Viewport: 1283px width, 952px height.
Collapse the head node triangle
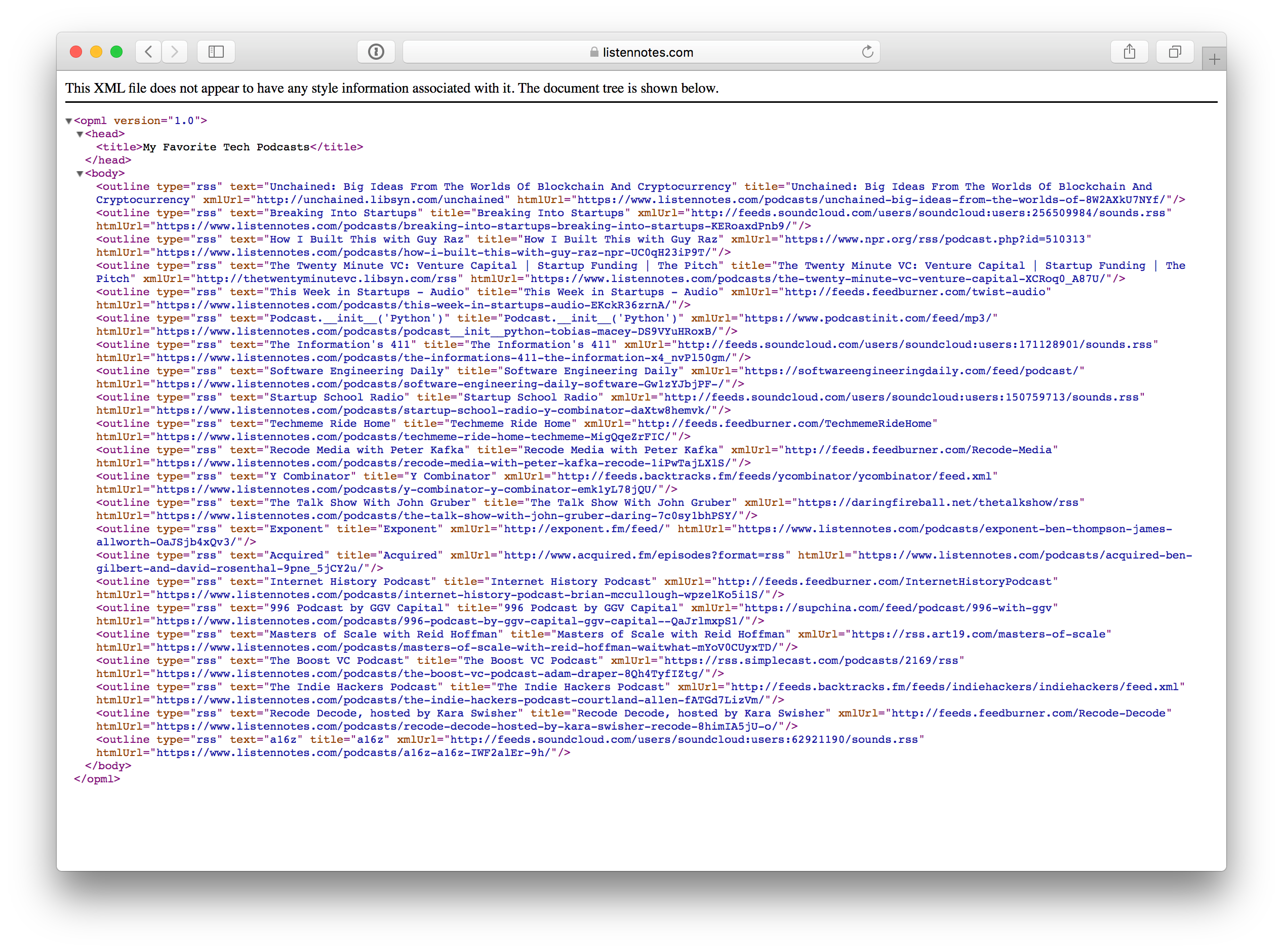pyautogui.click(x=80, y=134)
